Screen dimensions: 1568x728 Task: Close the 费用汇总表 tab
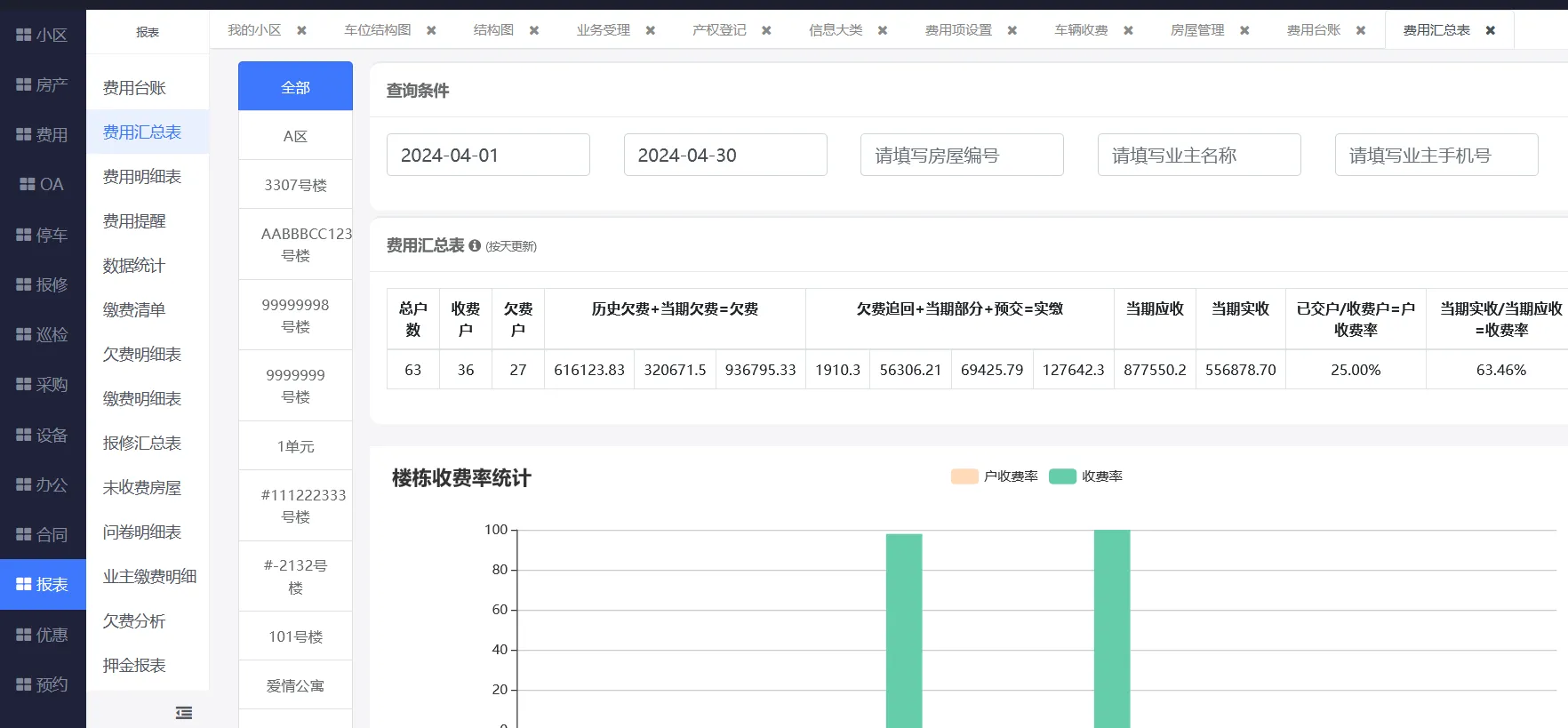click(1491, 30)
